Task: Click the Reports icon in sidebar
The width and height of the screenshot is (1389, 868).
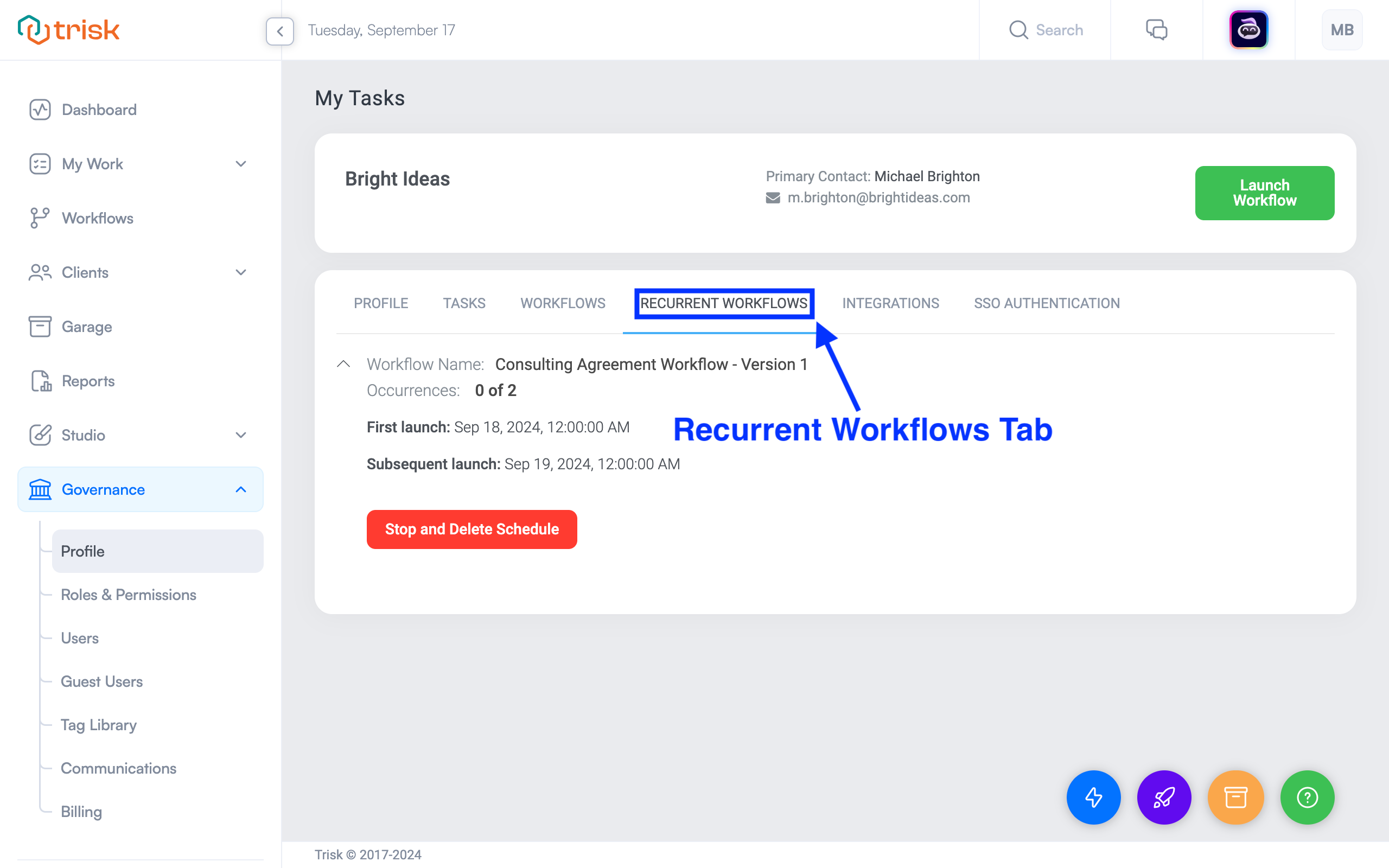Action: (40, 381)
